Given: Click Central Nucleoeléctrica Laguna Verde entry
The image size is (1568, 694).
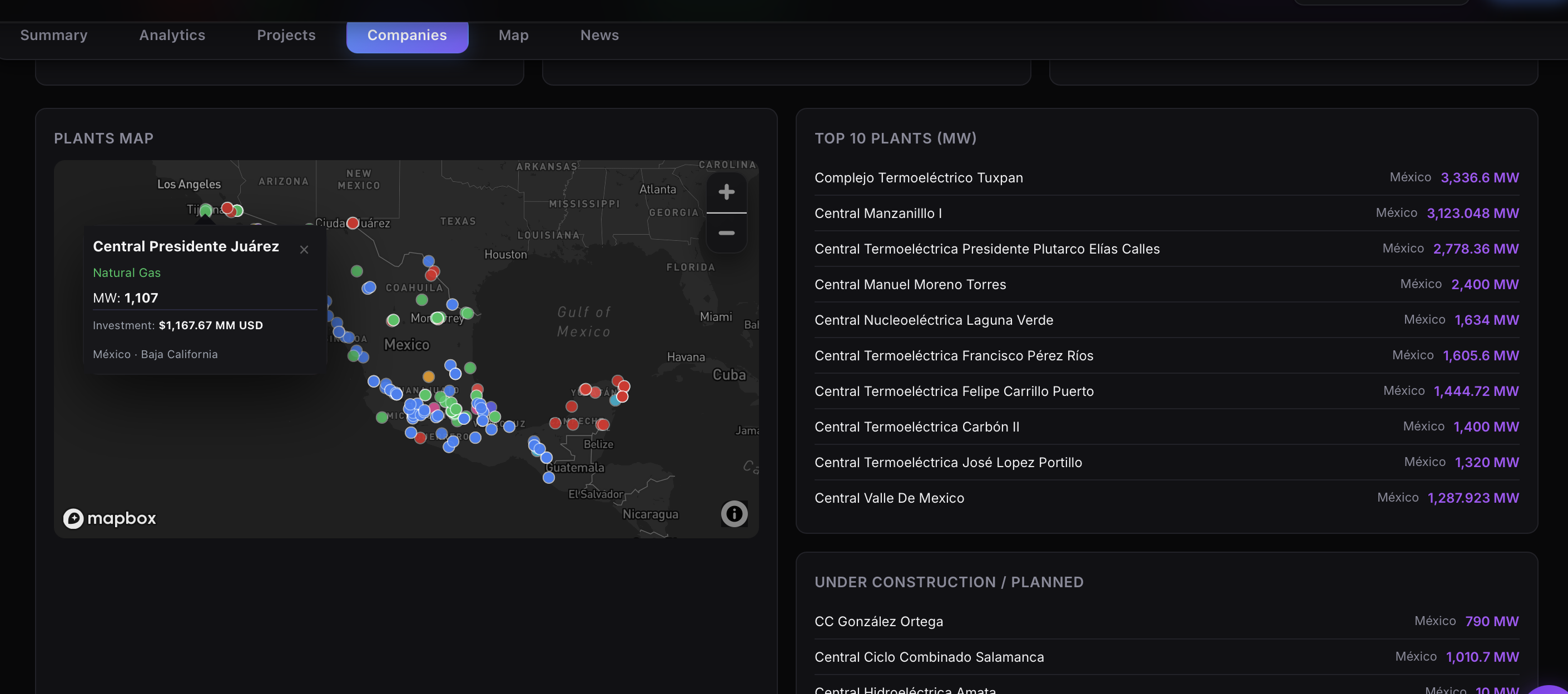Looking at the screenshot, I should 934,320.
